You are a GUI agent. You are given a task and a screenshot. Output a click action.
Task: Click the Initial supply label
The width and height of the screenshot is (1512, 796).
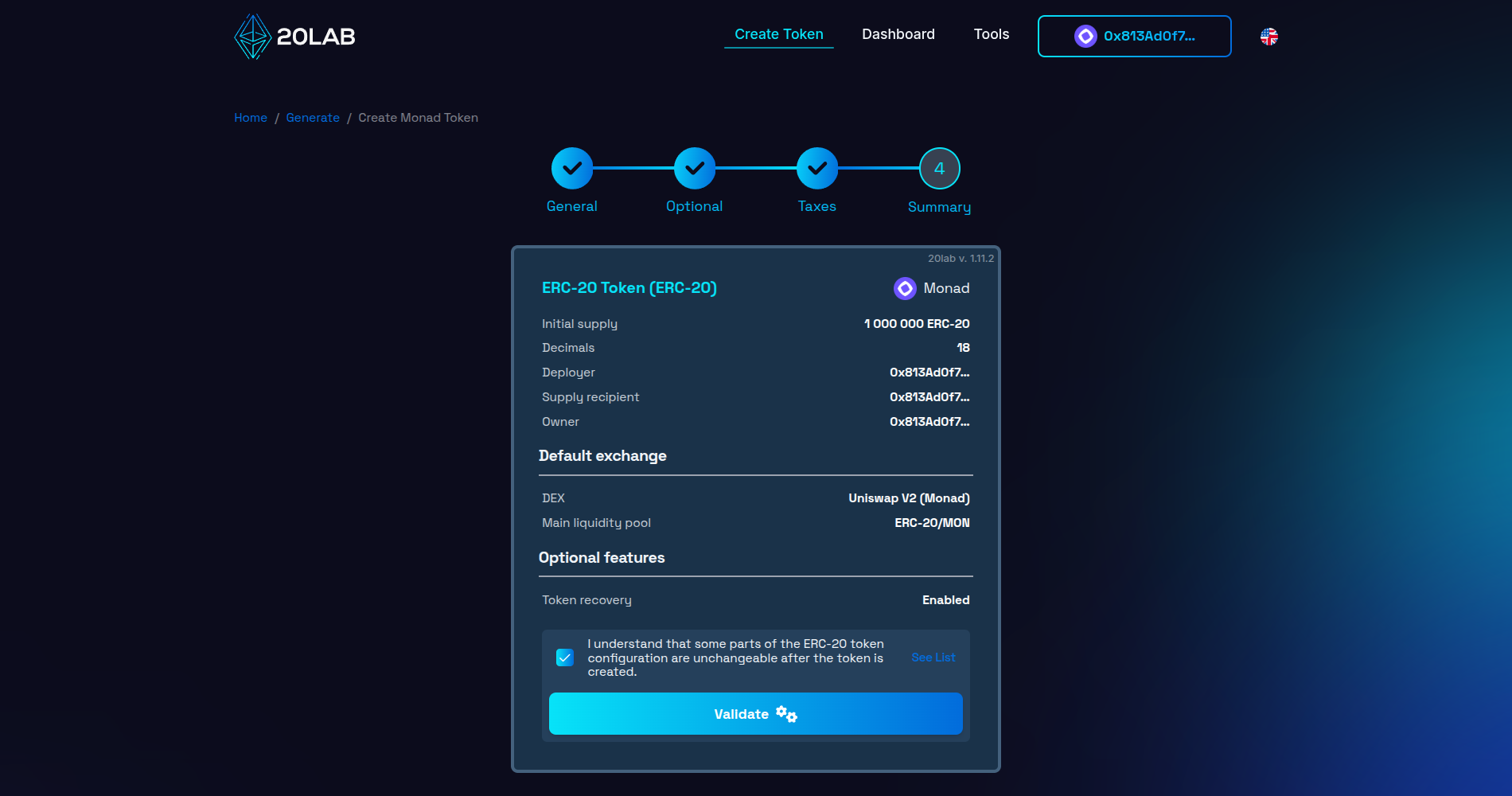coord(579,324)
